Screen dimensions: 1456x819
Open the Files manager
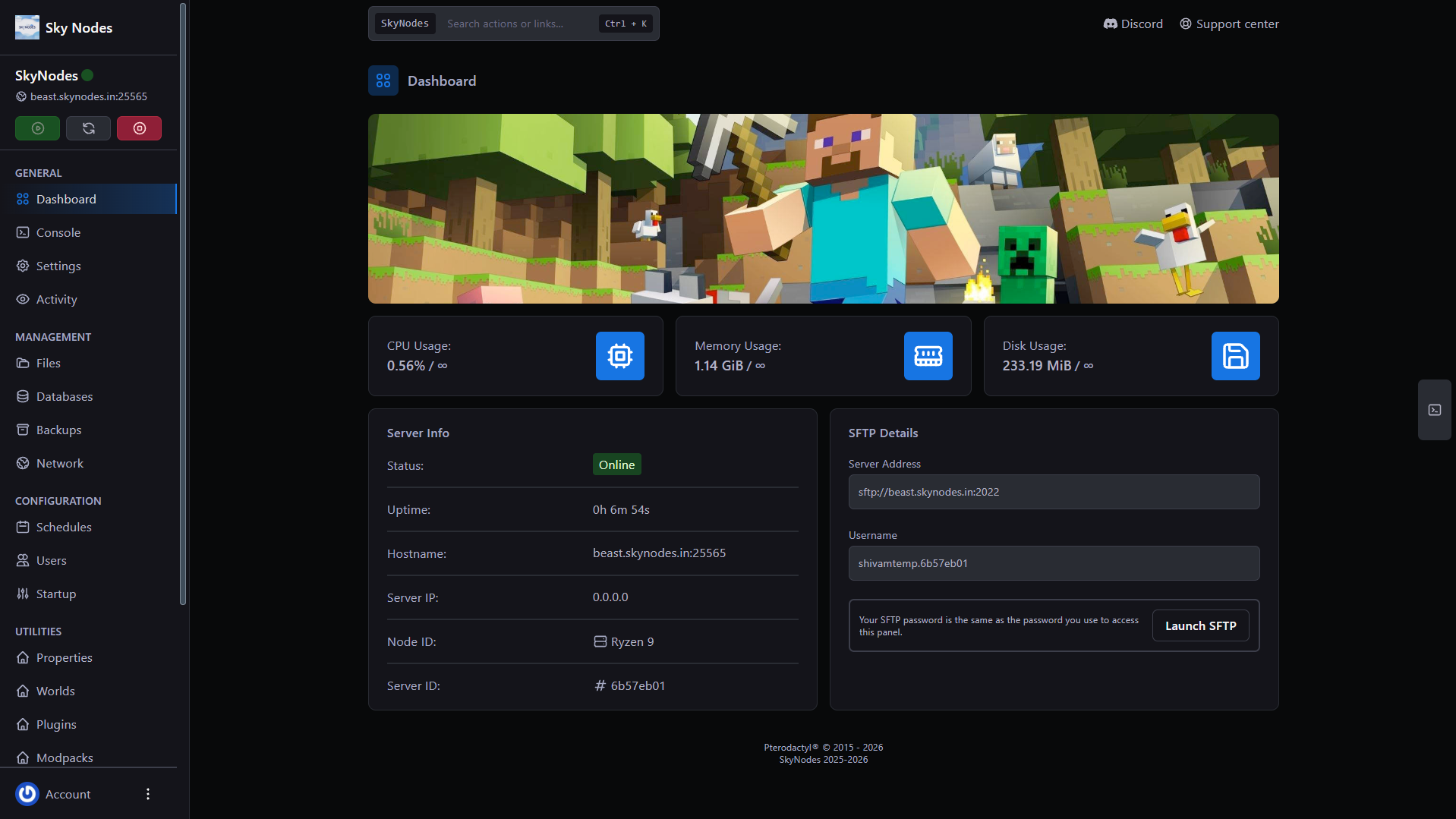pyautogui.click(x=88, y=363)
